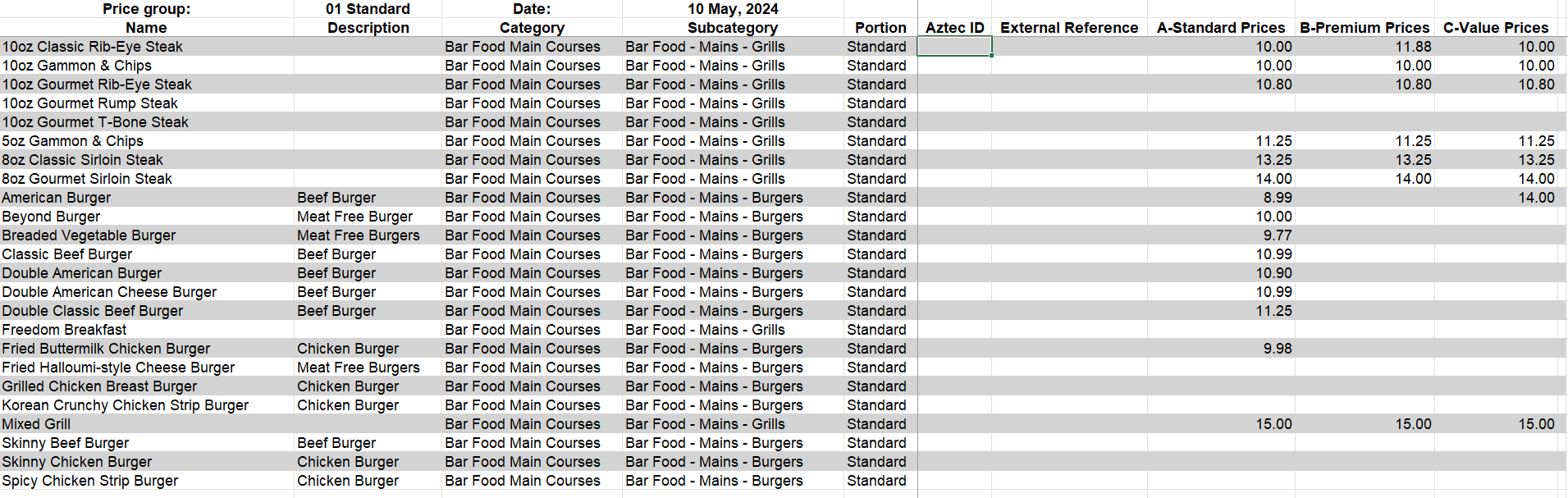This screenshot has width=1568, height=498.
Task: Select the 9.98 Fried Buttermilk Chicken price
Action: click(1277, 349)
